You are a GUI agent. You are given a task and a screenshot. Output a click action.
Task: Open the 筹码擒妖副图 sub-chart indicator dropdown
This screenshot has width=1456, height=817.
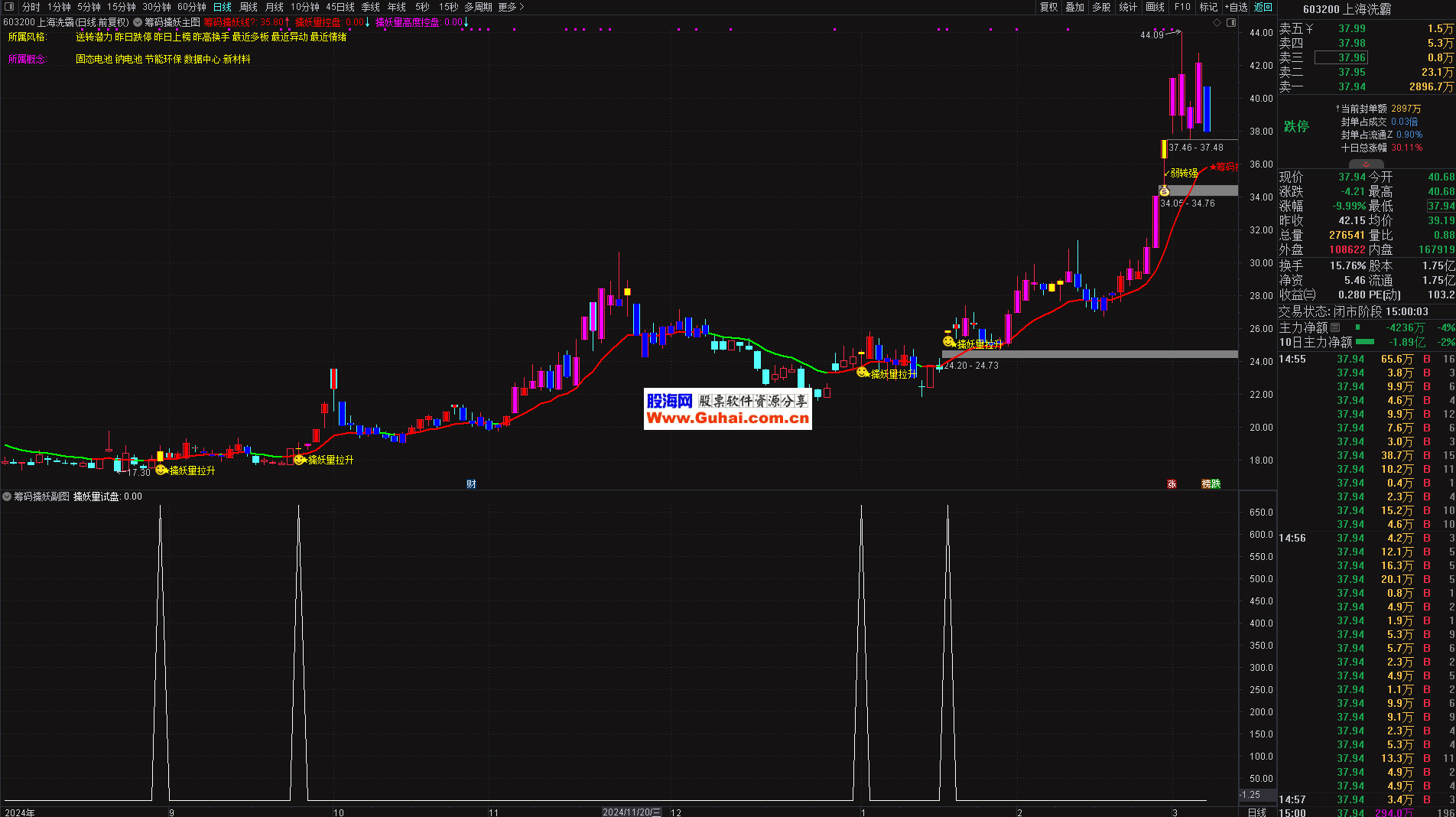7,496
